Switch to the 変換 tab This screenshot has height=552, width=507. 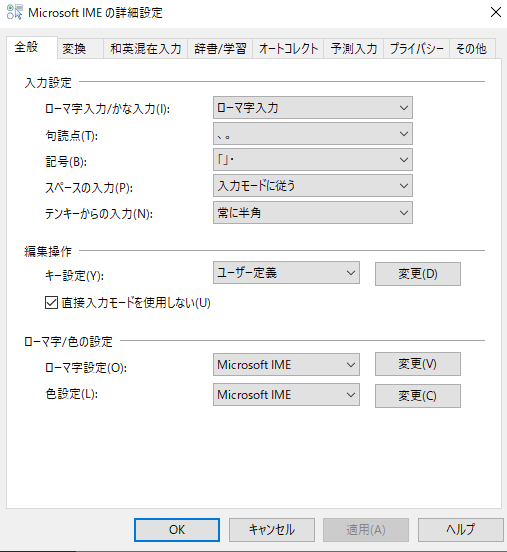pos(80,49)
